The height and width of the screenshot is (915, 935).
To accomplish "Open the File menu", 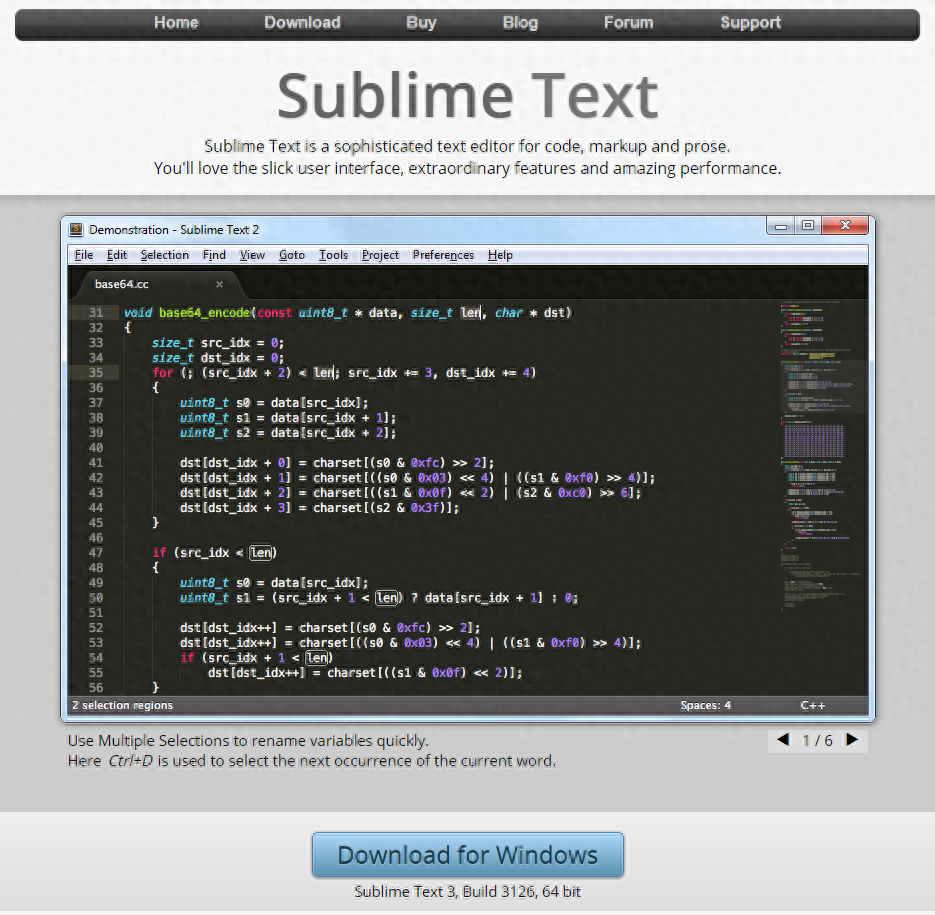I will click(x=83, y=255).
